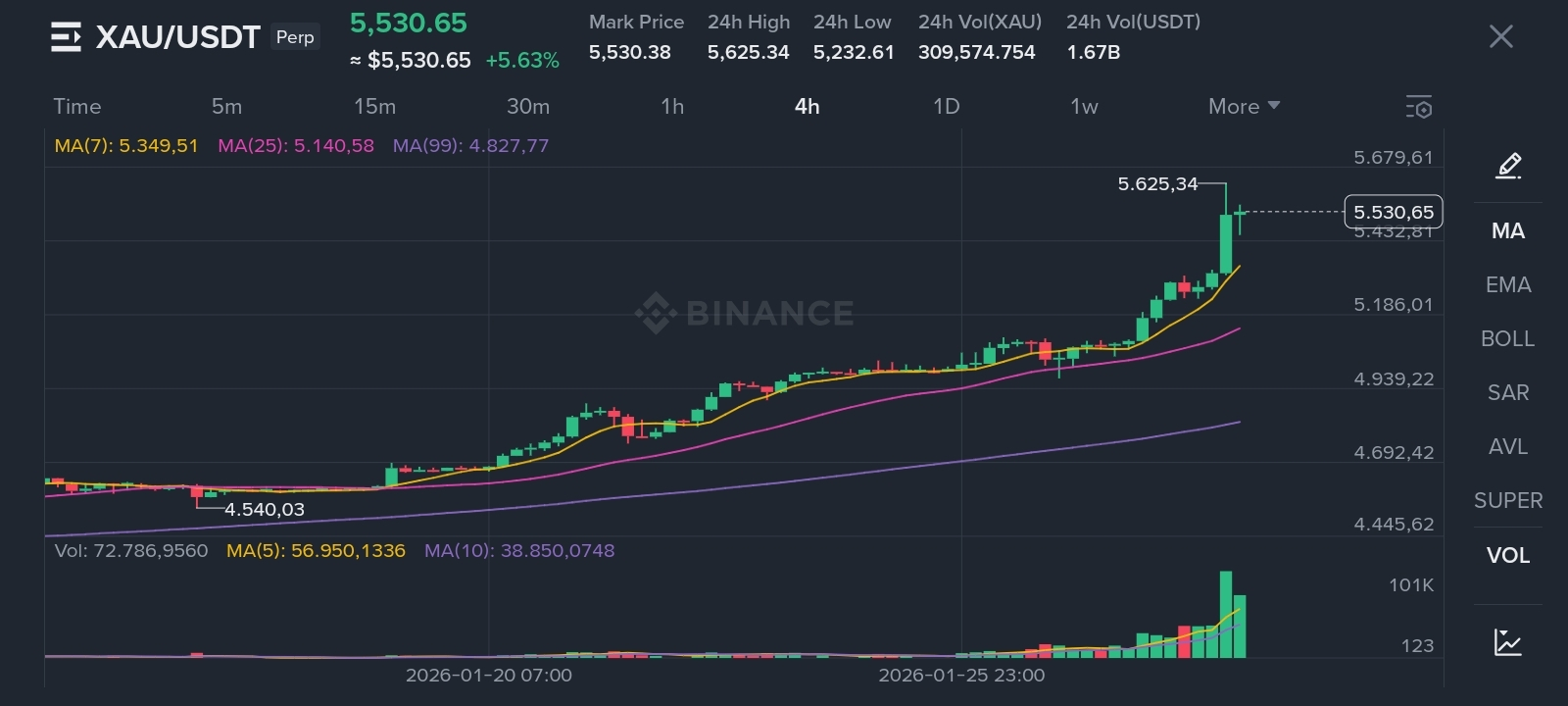Viewport: 1568px width, 706px height.
Task: Toggle the VOL sub-indicator
Action: 1508,555
